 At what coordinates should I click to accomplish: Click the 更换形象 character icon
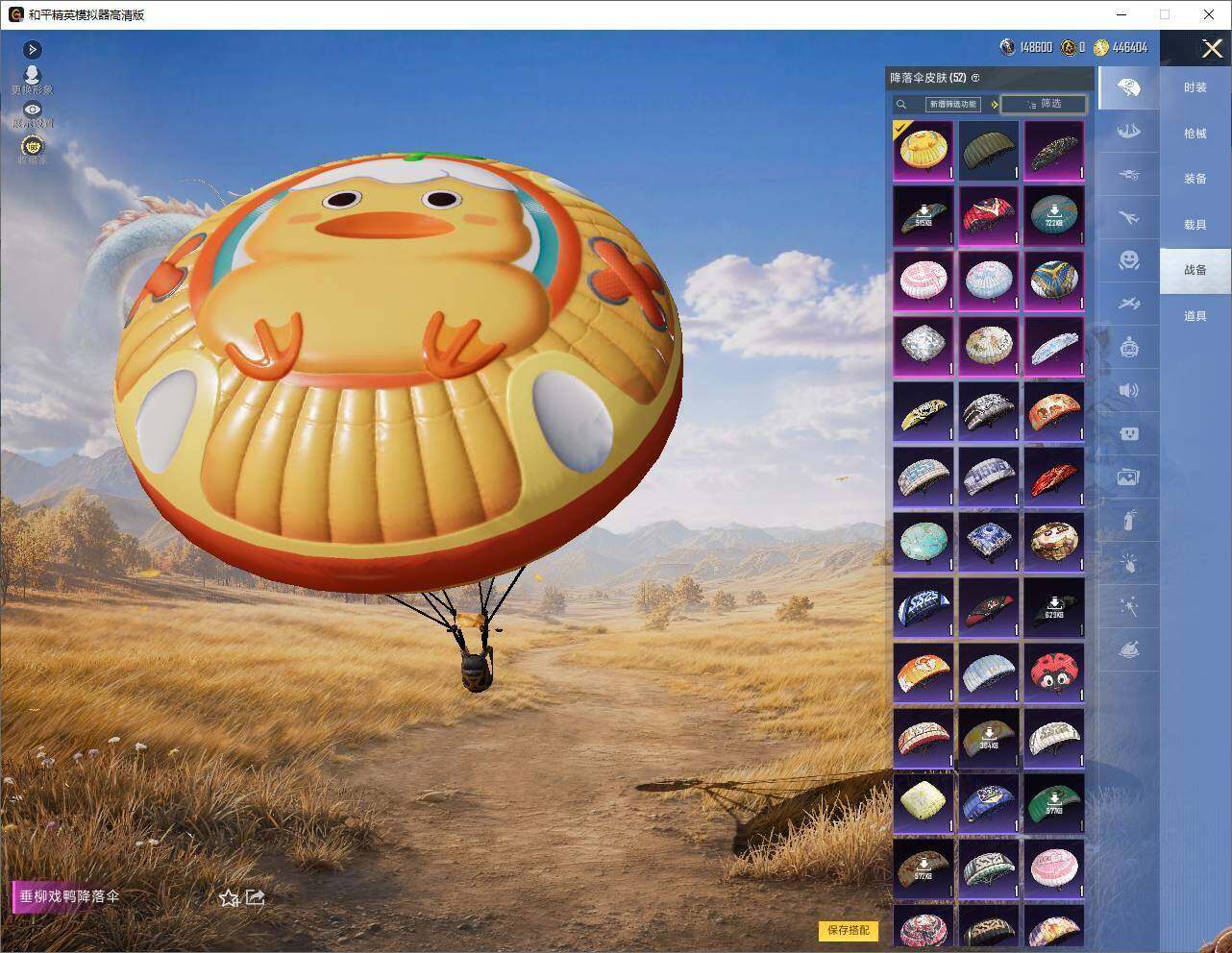pos(32,80)
